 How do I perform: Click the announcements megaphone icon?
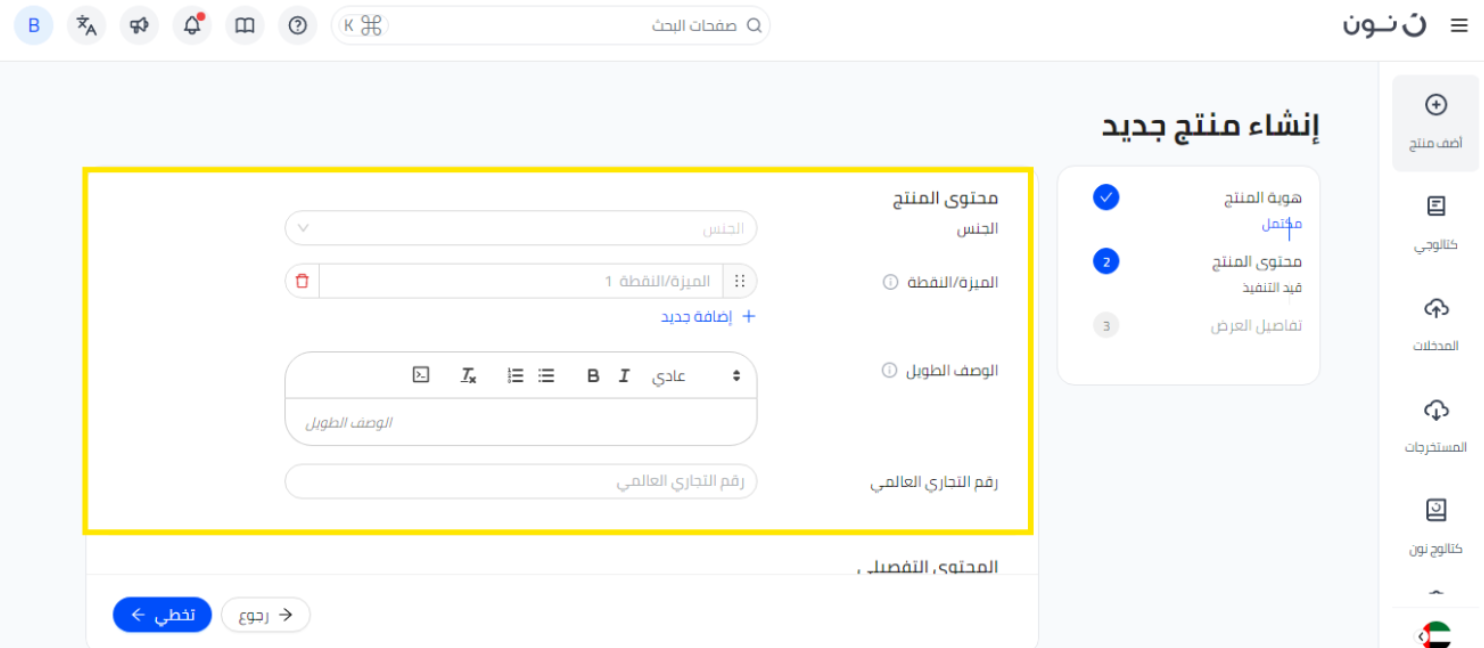139,26
